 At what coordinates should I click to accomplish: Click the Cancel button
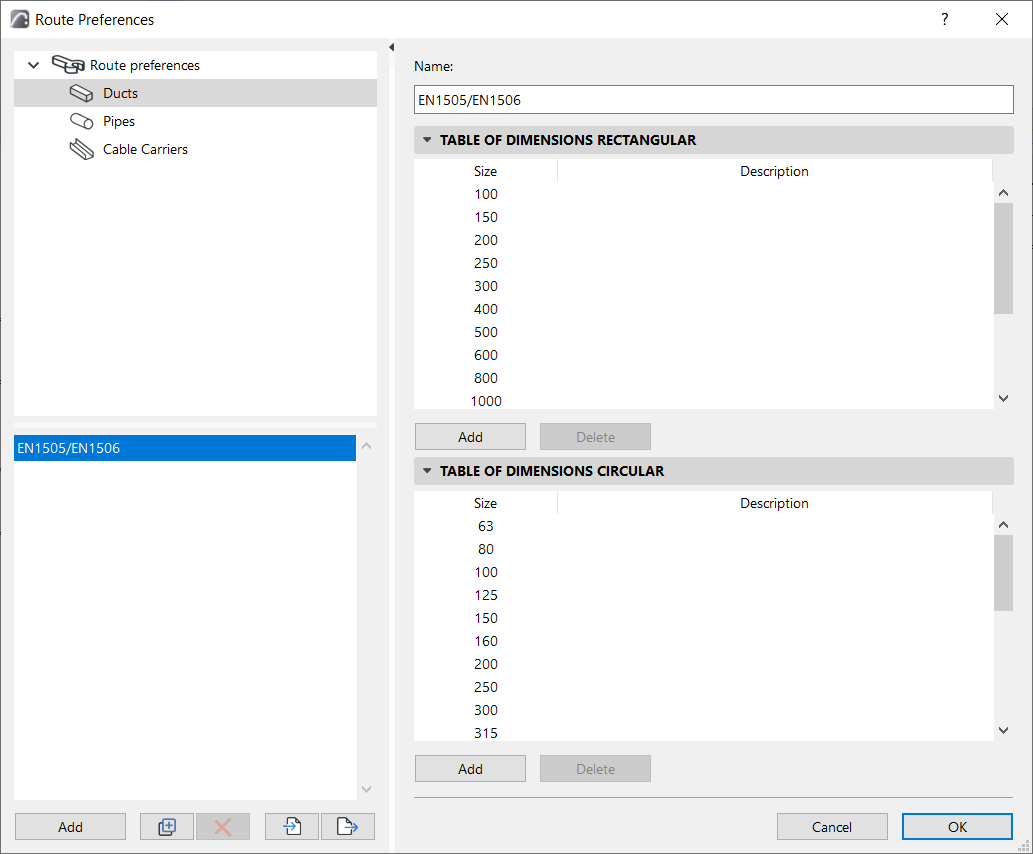pos(832,826)
